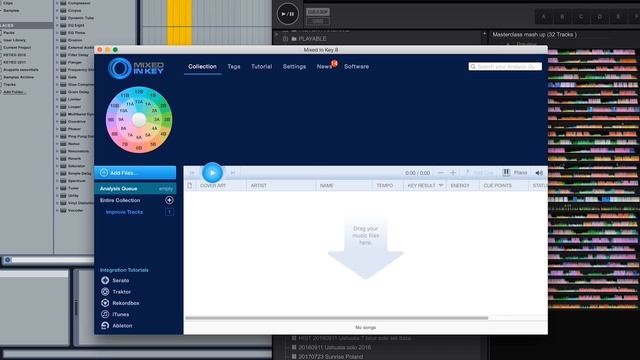Click the Add Cue button in player bar
The height and width of the screenshot is (360, 640).
click(x=480, y=173)
